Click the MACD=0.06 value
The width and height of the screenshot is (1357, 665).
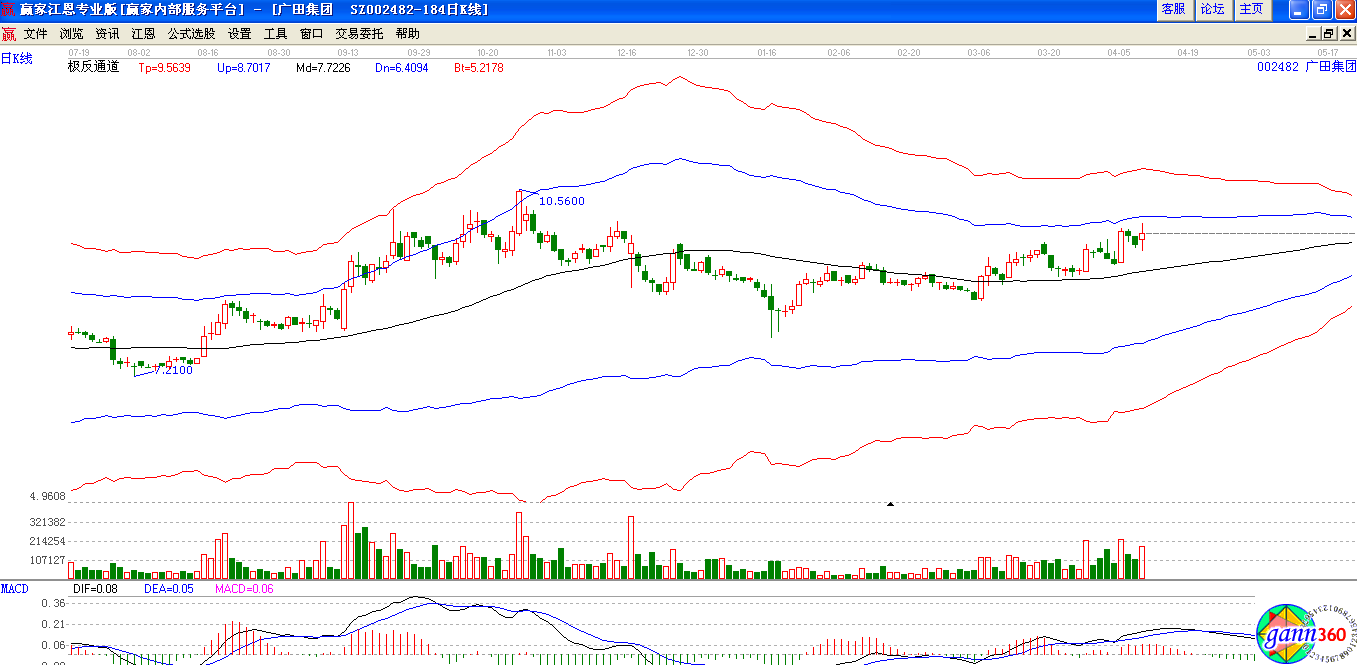(x=244, y=589)
